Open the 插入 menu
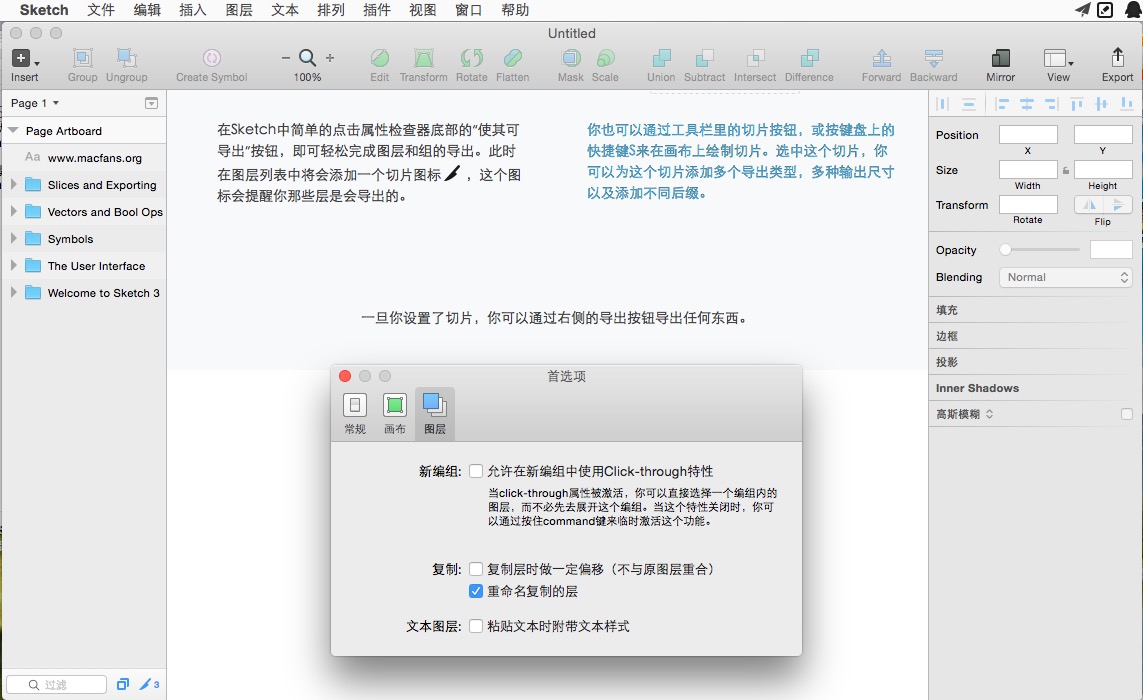Viewport: 1143px width, 700px height. (x=192, y=10)
